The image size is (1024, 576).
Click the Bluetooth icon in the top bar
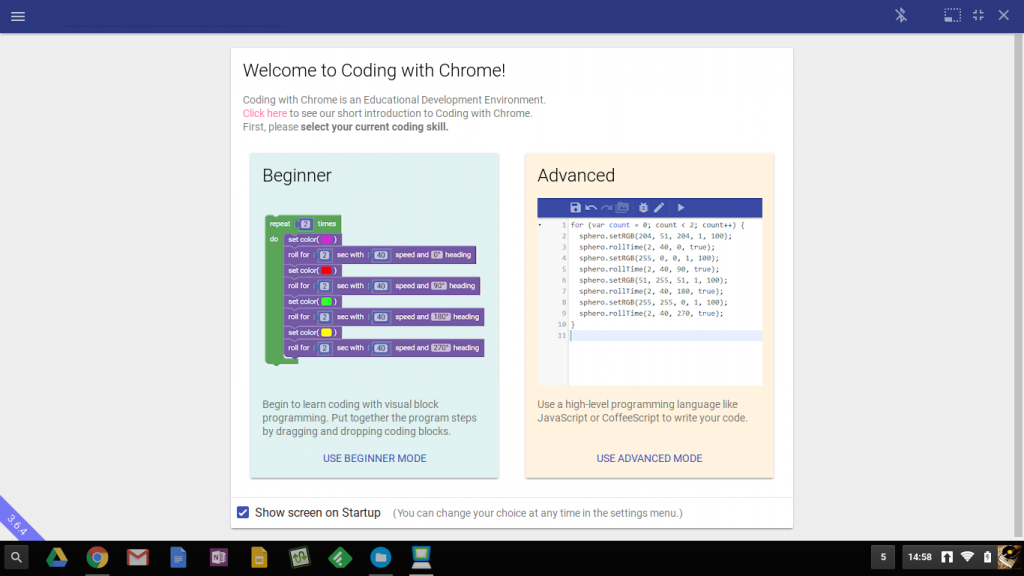click(899, 15)
